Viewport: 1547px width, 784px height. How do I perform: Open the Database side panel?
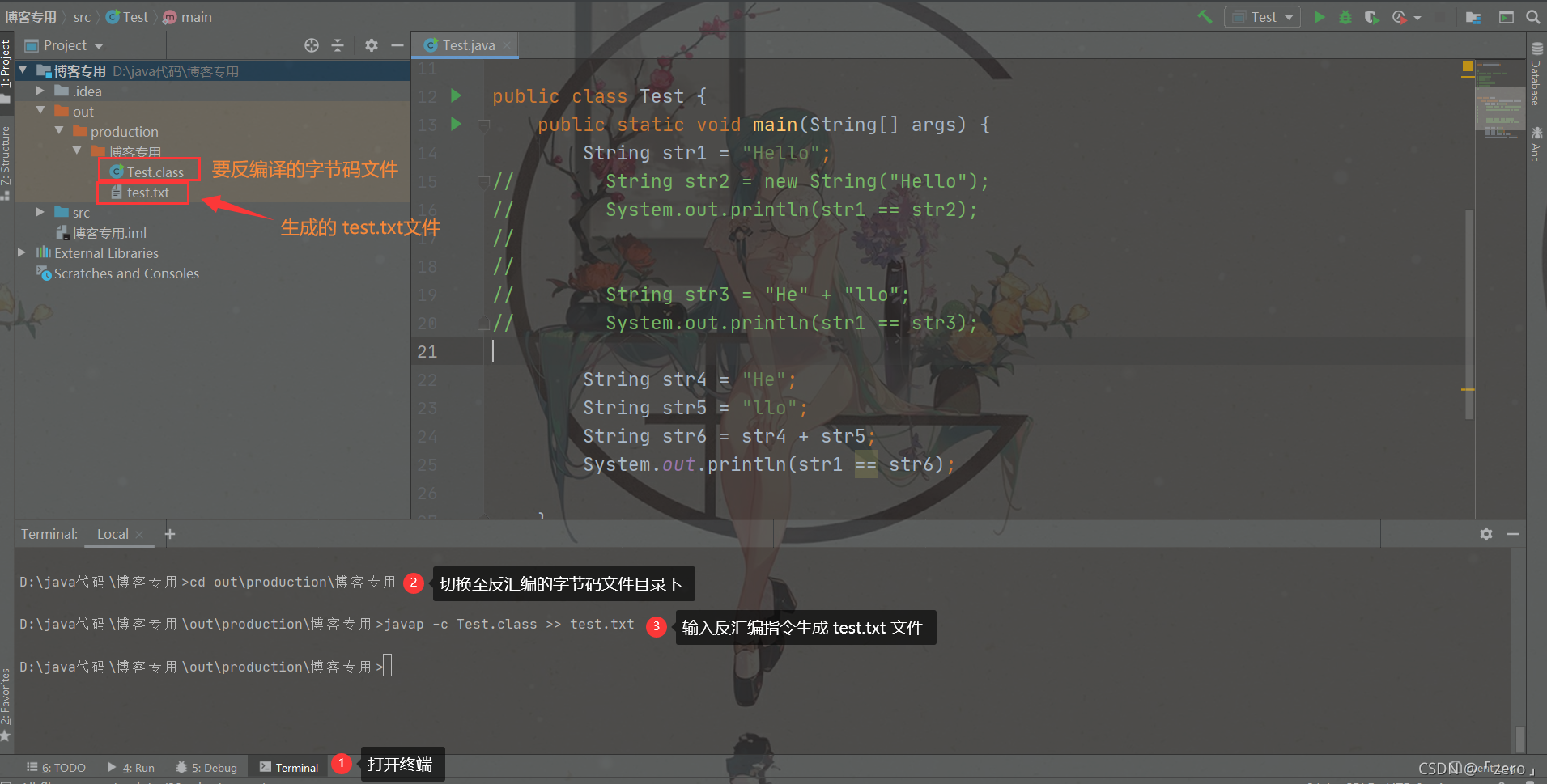[x=1536, y=74]
